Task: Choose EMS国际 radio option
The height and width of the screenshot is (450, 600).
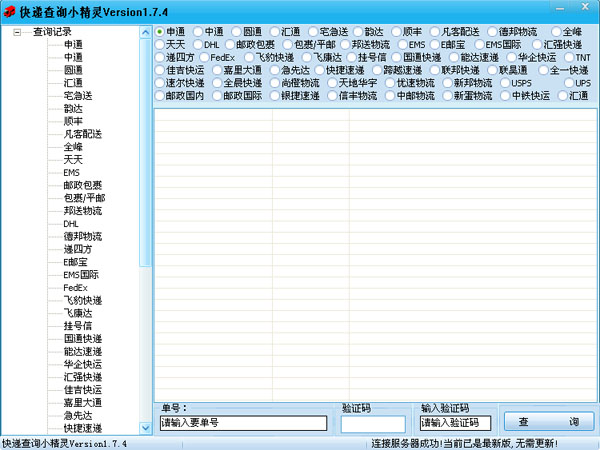Action: [479, 45]
